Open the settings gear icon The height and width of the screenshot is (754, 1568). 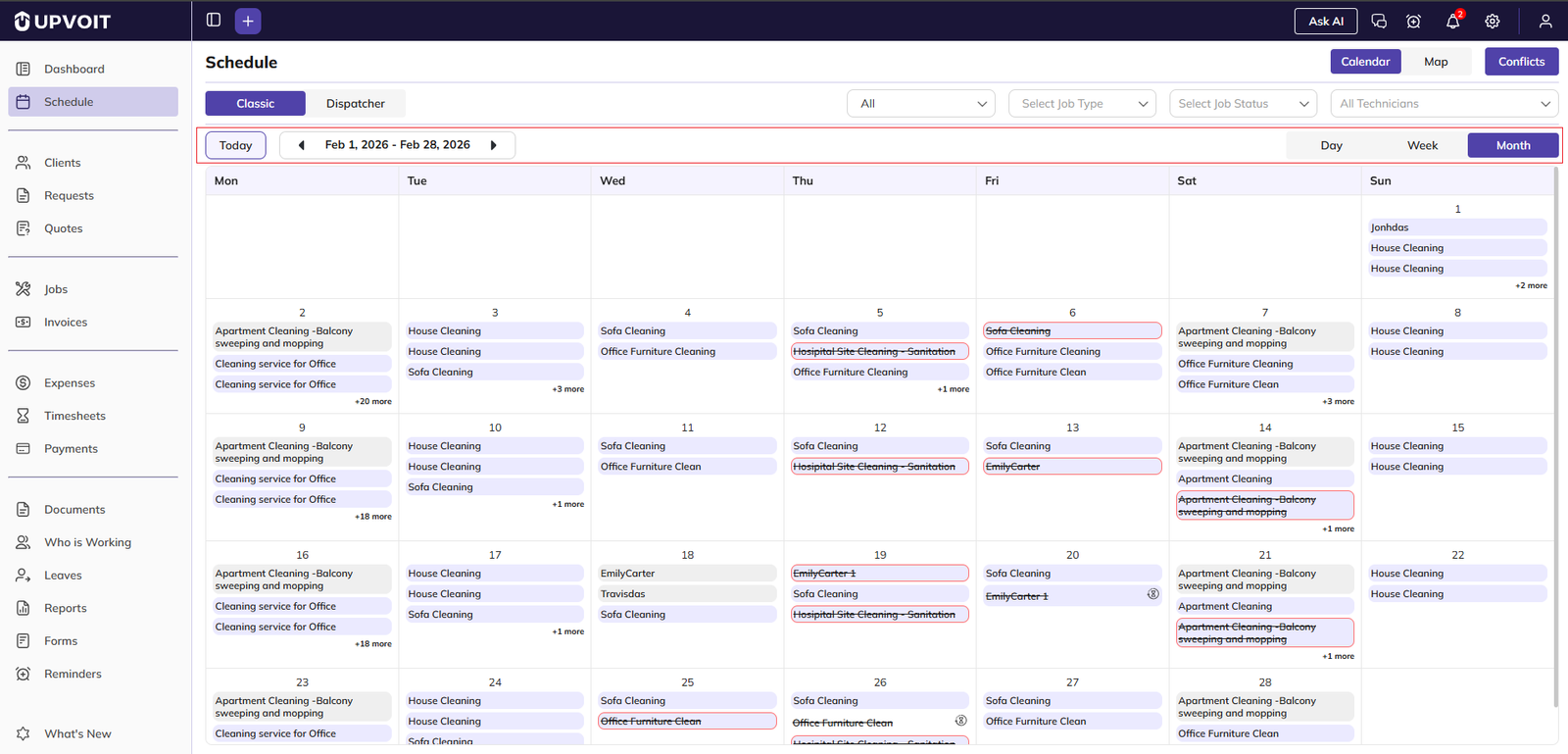click(1492, 21)
